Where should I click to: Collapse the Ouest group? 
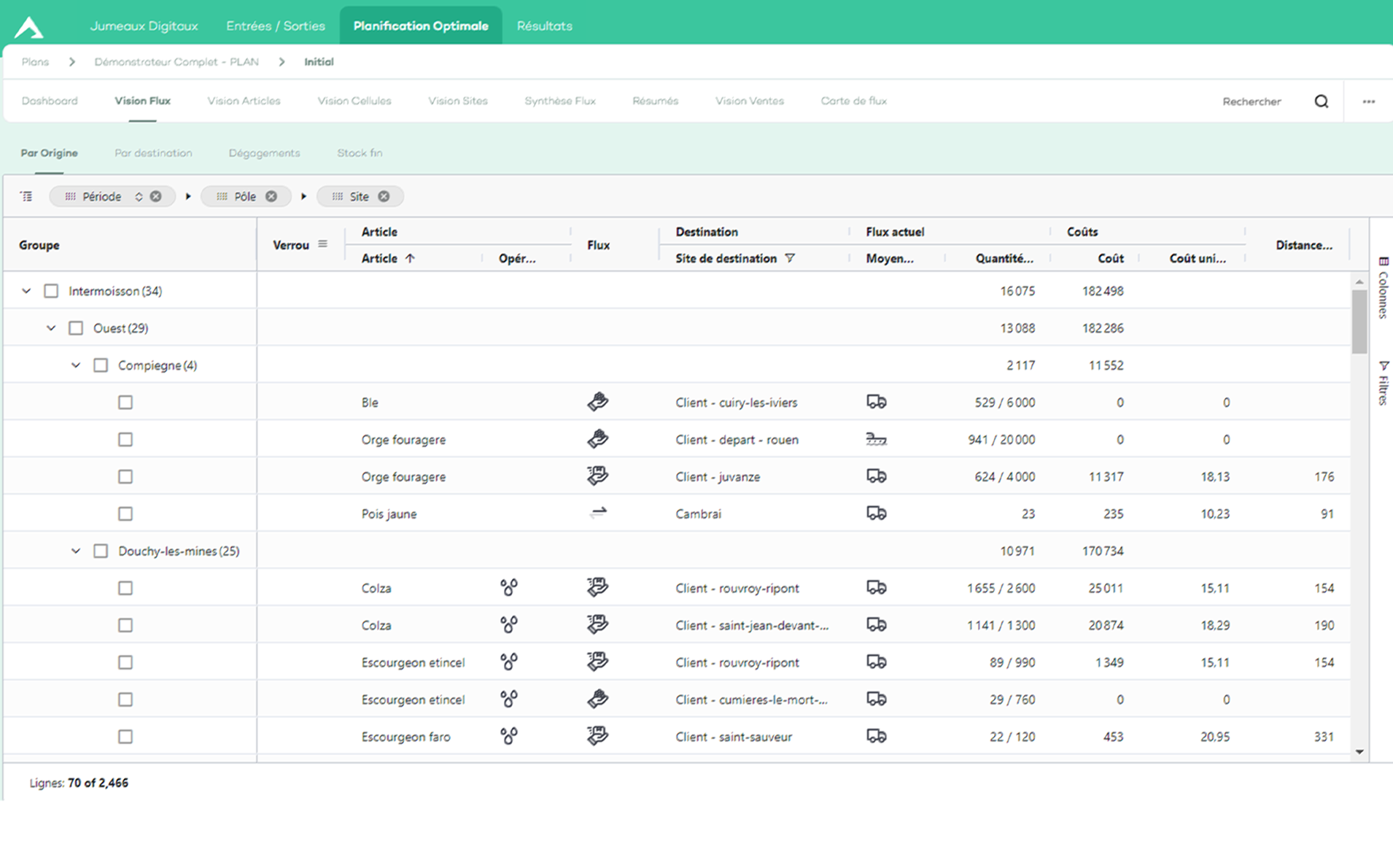(x=51, y=328)
